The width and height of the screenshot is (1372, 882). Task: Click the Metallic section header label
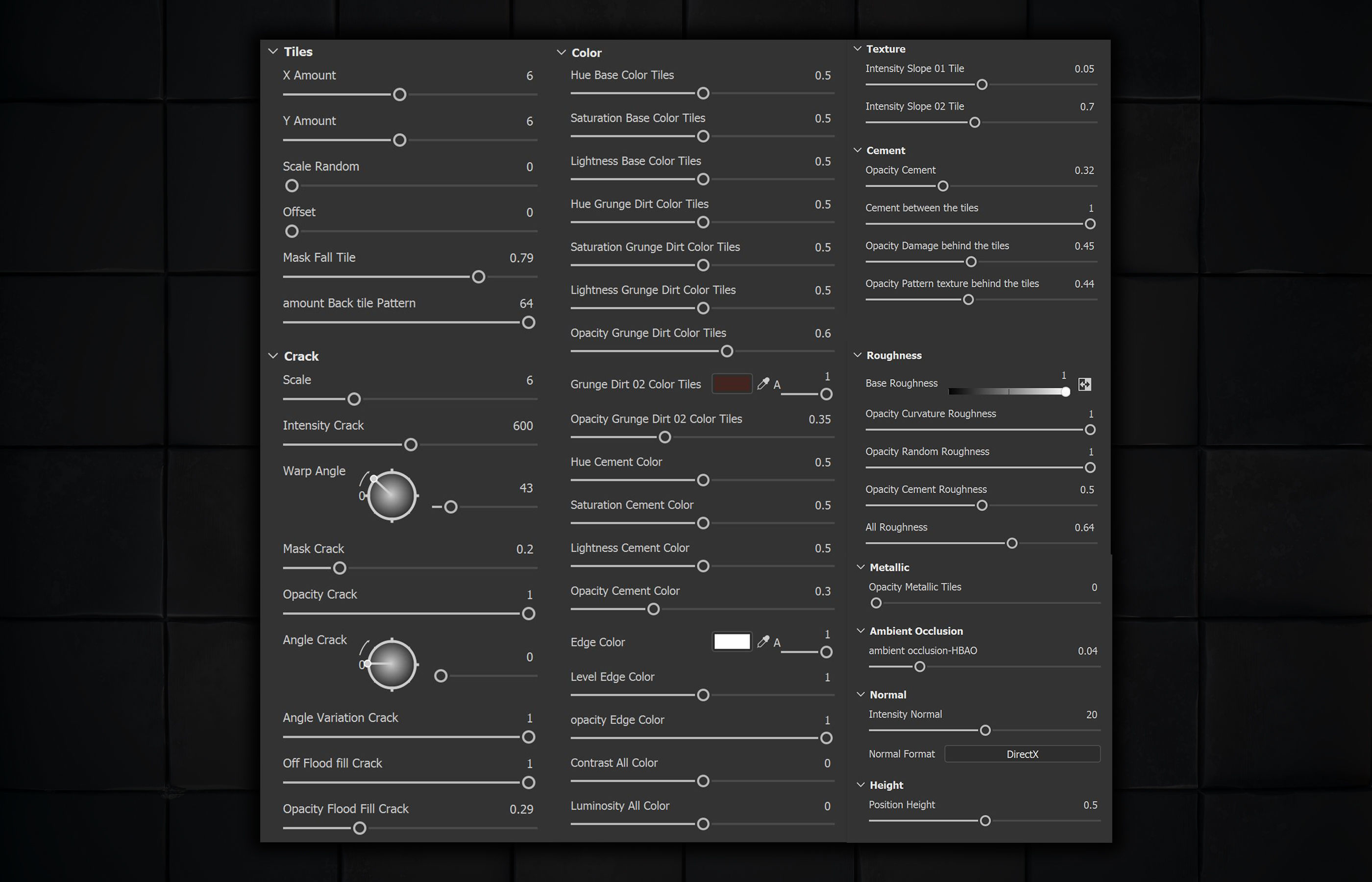tap(889, 567)
